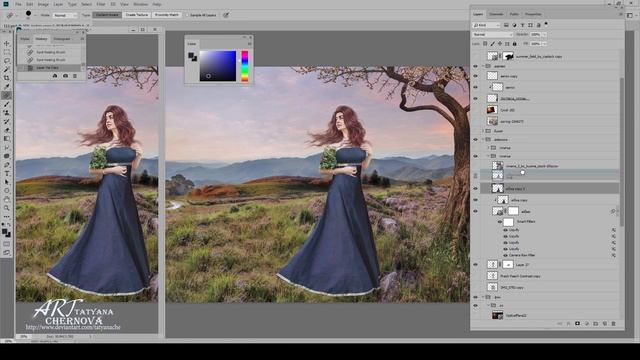Screen dimensions: 640x360
Task: Toggle visibility of first Liquify smart filter
Action: (505, 230)
